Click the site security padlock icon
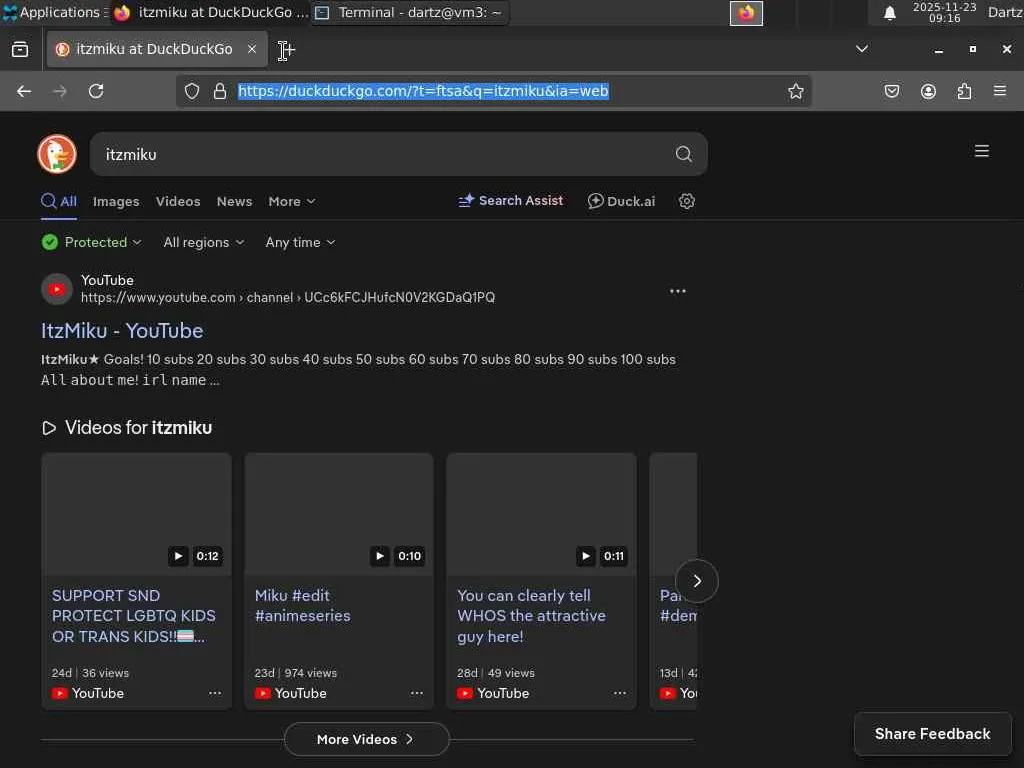The width and height of the screenshot is (1024, 768). (220, 91)
